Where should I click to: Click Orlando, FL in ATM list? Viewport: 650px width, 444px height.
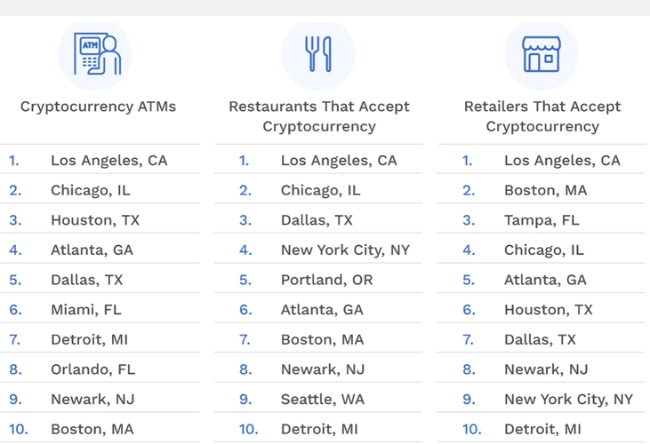pos(93,369)
